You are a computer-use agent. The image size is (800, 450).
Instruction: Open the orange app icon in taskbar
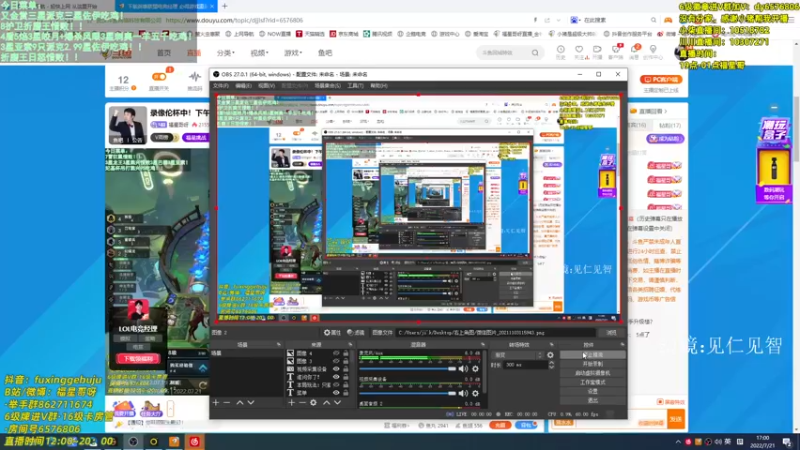(174, 442)
